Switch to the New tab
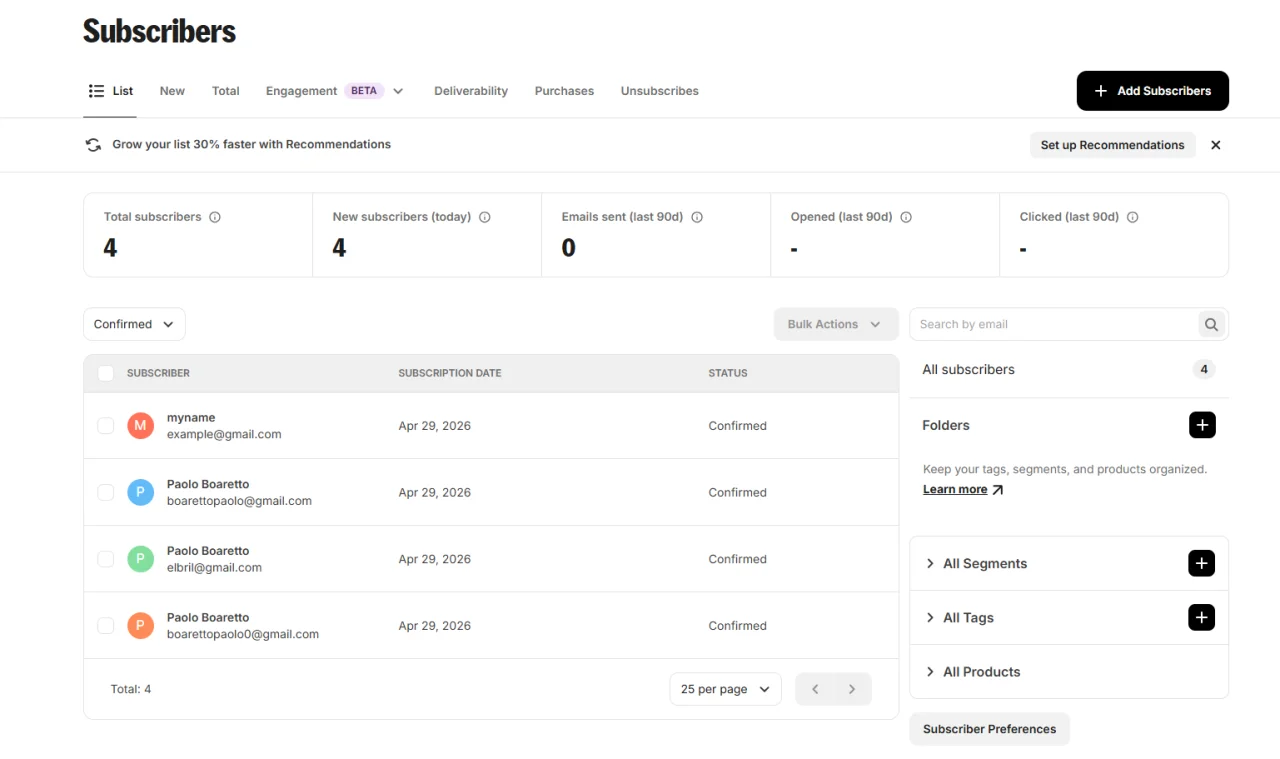Image resolution: width=1280 pixels, height=759 pixels. pos(172,91)
